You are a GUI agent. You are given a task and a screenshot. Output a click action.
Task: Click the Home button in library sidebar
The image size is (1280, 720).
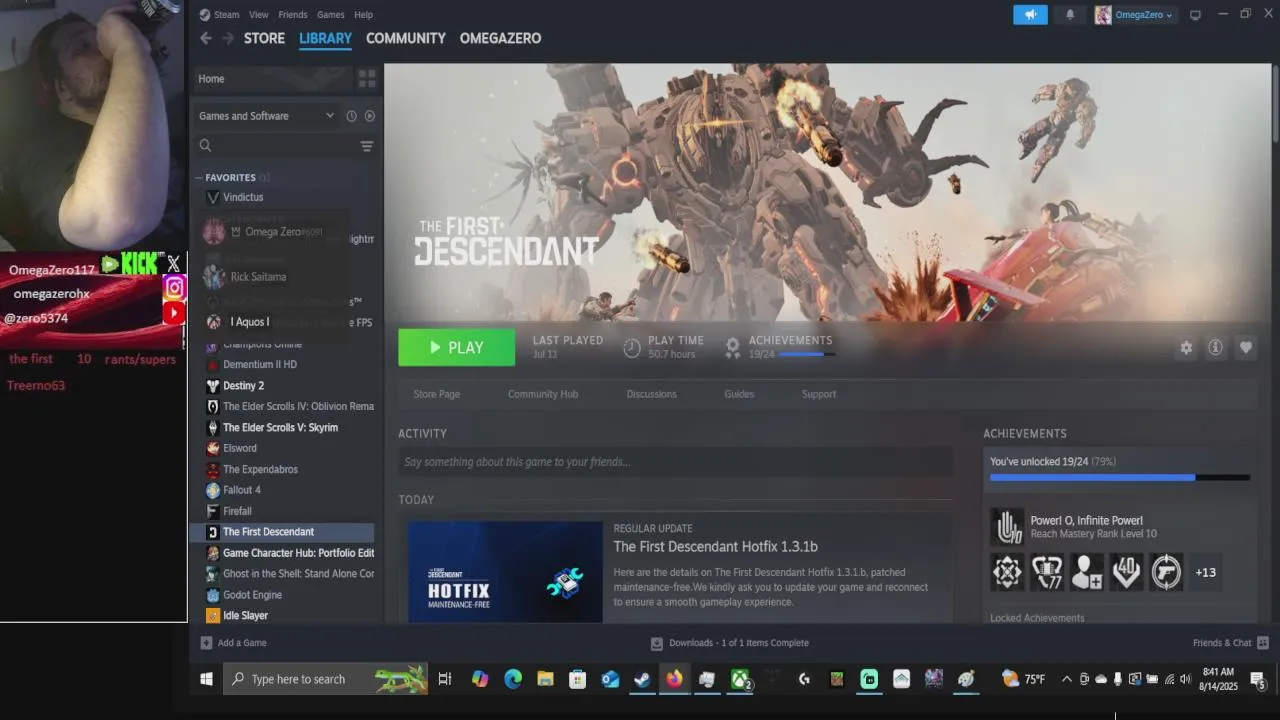click(x=272, y=79)
